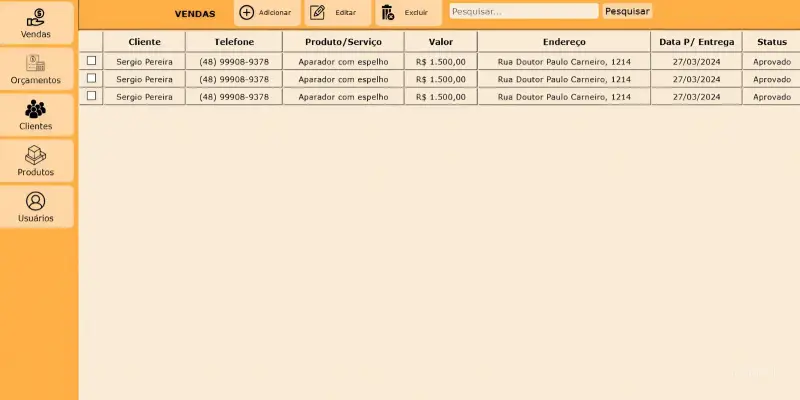Image resolution: width=800 pixels, height=400 pixels.
Task: Click the Excluir trash icon
Action: pyautogui.click(x=388, y=12)
